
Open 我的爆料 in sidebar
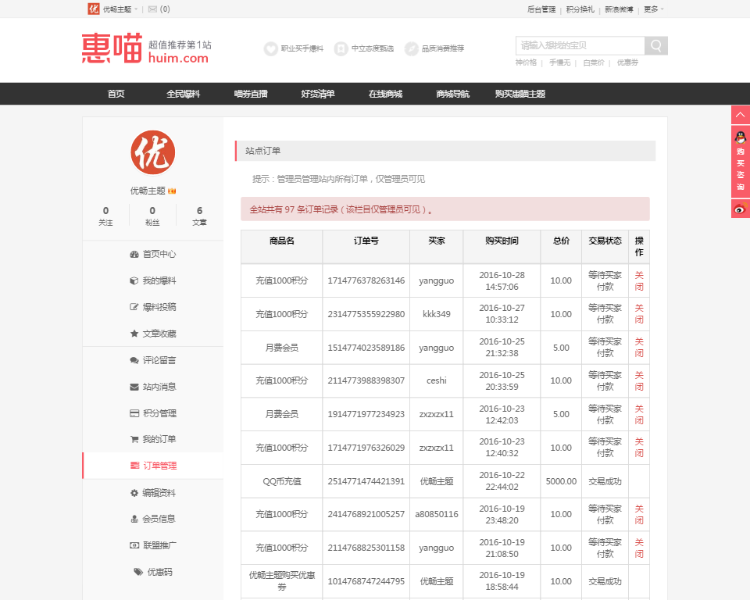pos(153,280)
